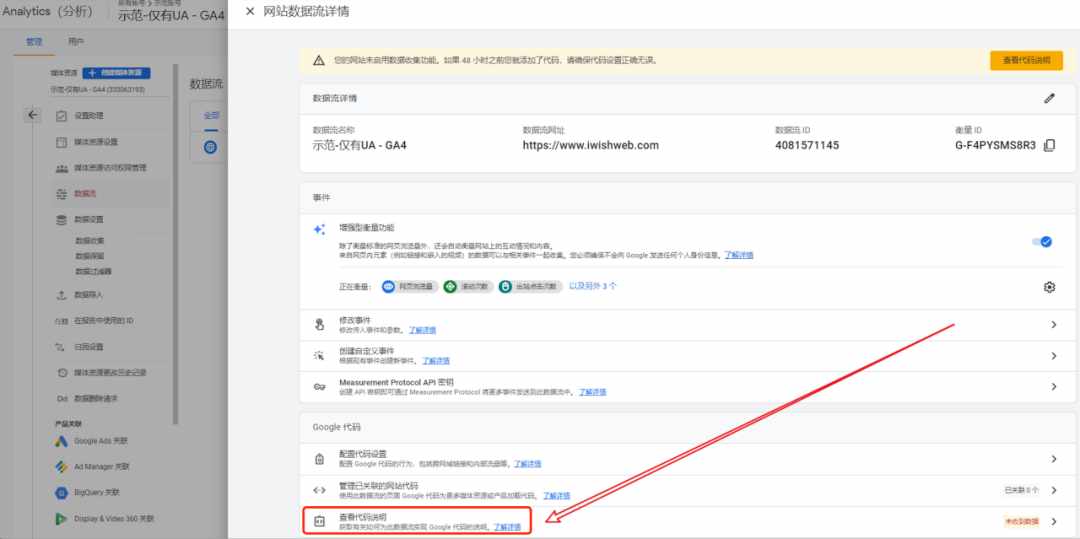Click the back arrow in the admin sidebar
Image resolution: width=1080 pixels, height=539 pixels.
[x=32, y=115]
